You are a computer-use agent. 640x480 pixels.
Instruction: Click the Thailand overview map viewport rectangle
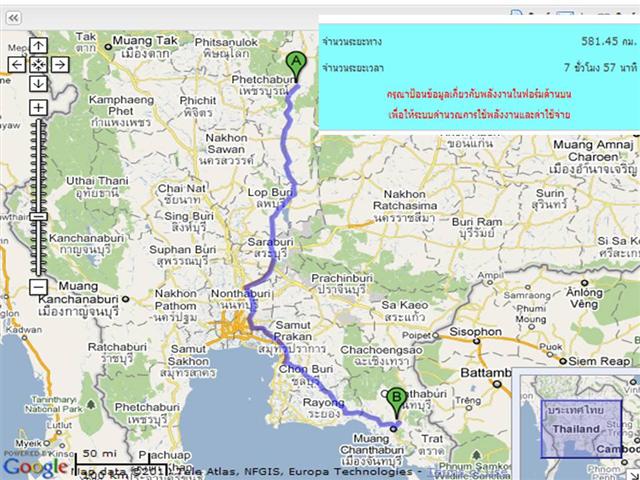[582, 427]
